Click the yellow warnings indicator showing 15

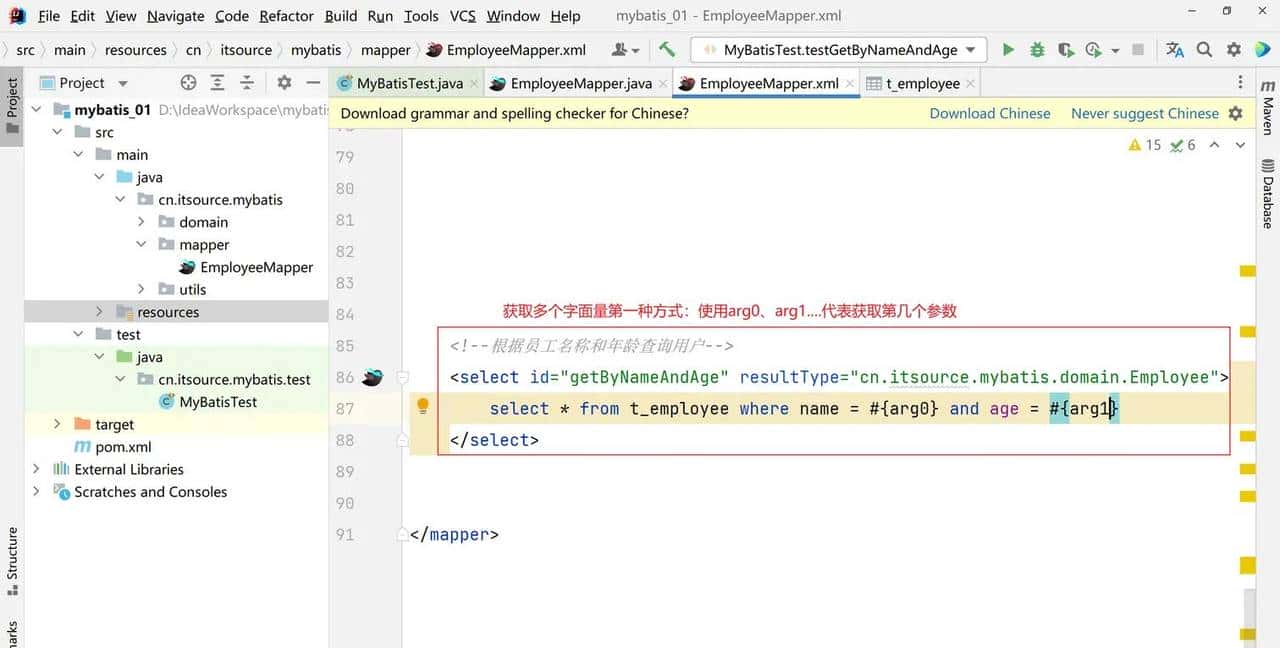[x=1140, y=144]
